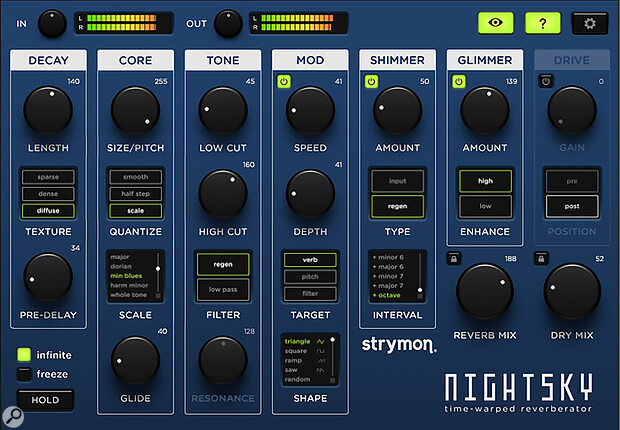
Task: Select diffuse texture
Action: tap(48, 210)
